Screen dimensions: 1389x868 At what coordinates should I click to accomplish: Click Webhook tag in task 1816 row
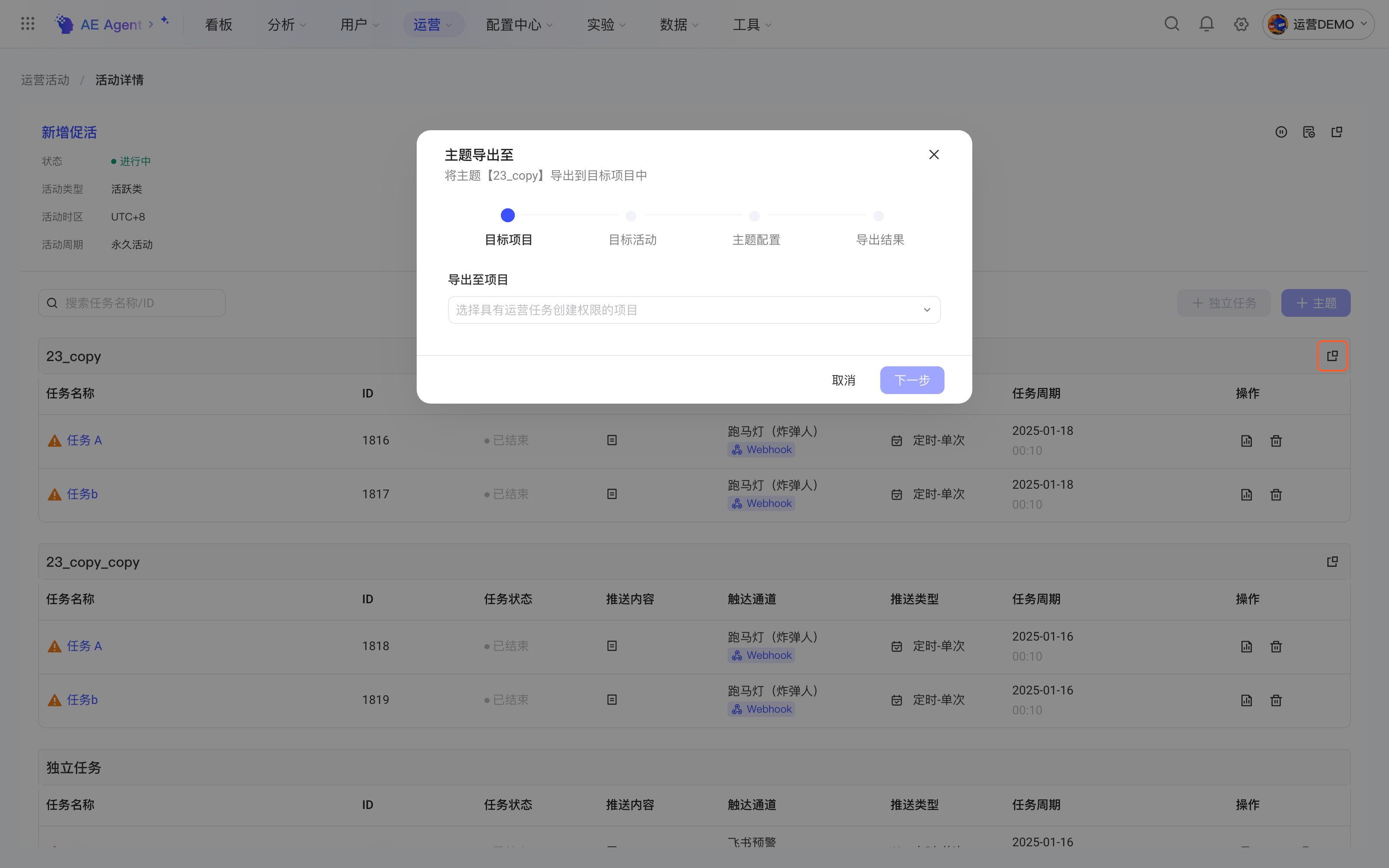(x=761, y=450)
